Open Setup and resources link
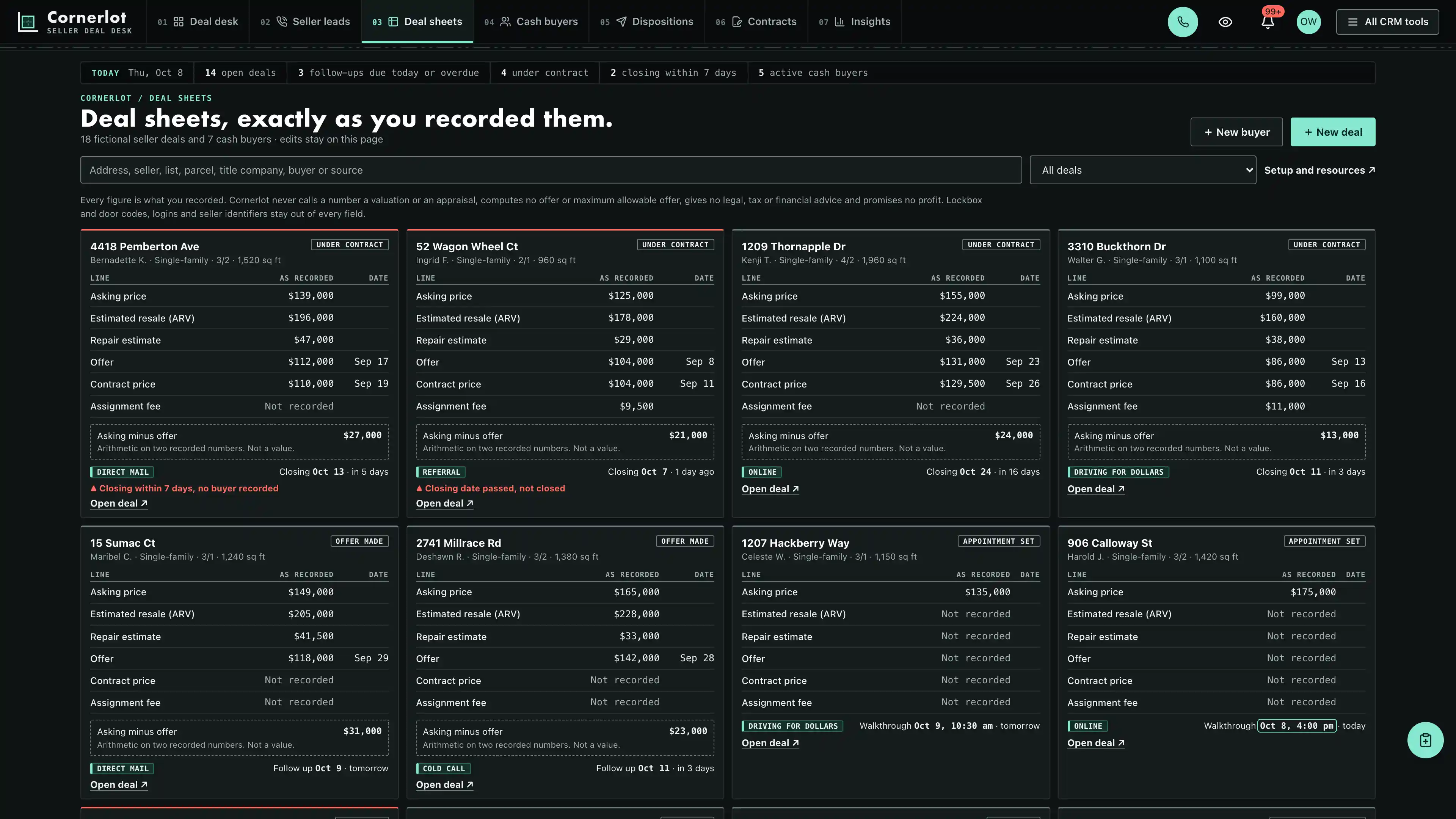The width and height of the screenshot is (1456, 819). 1319,170
